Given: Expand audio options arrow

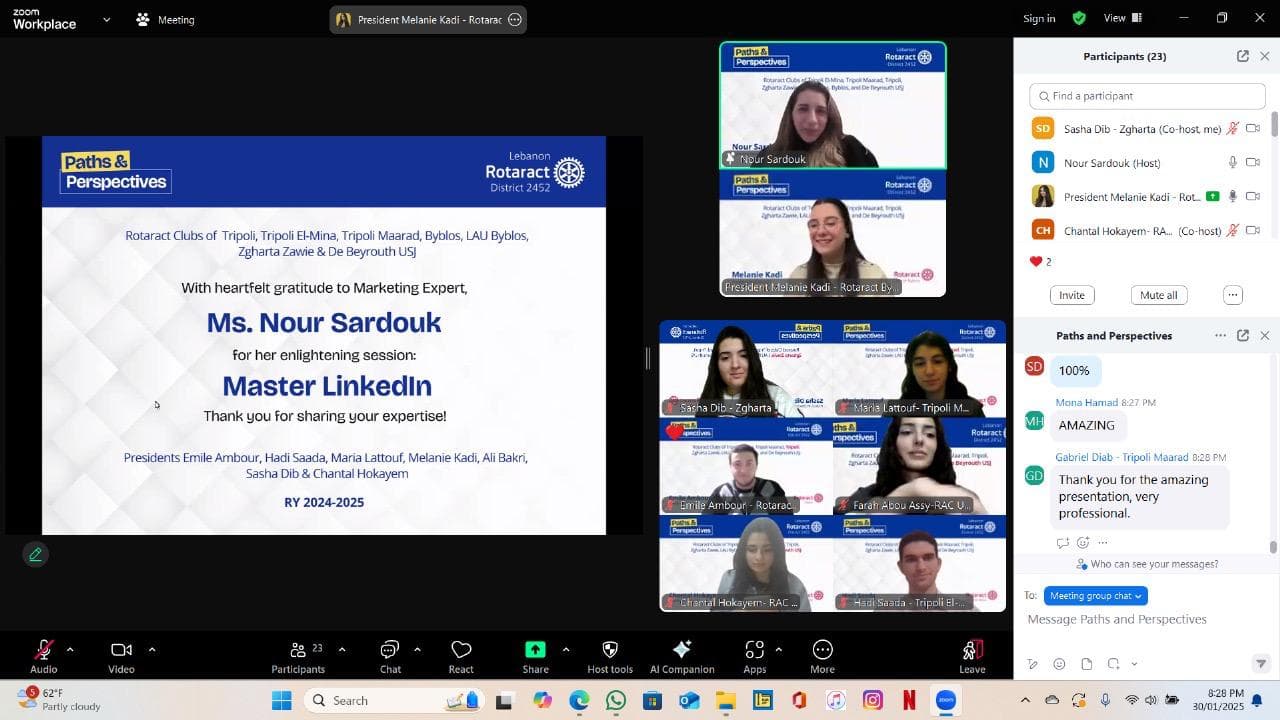Looking at the screenshot, I should pos(70,650).
